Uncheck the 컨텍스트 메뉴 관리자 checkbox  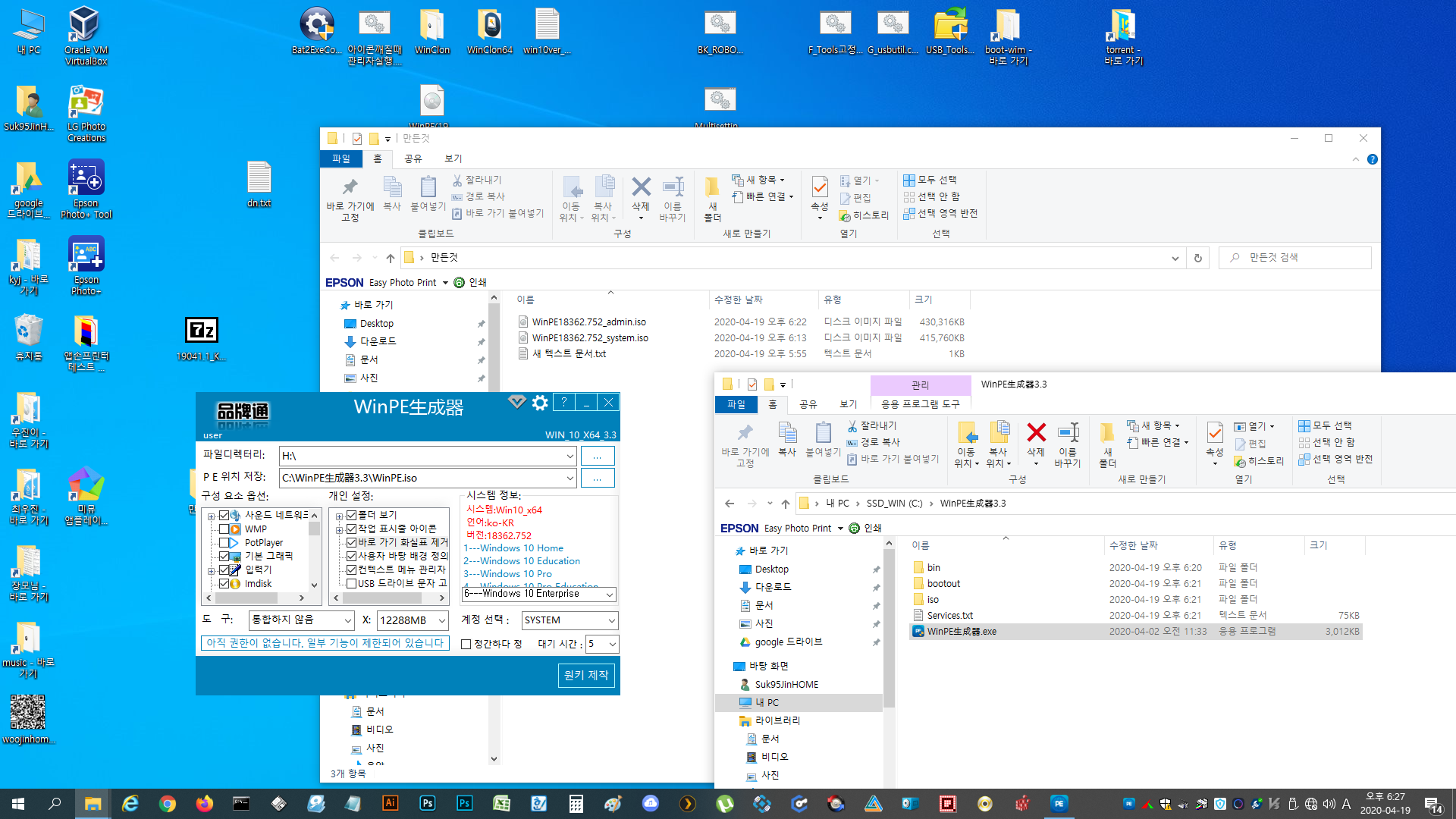click(351, 570)
